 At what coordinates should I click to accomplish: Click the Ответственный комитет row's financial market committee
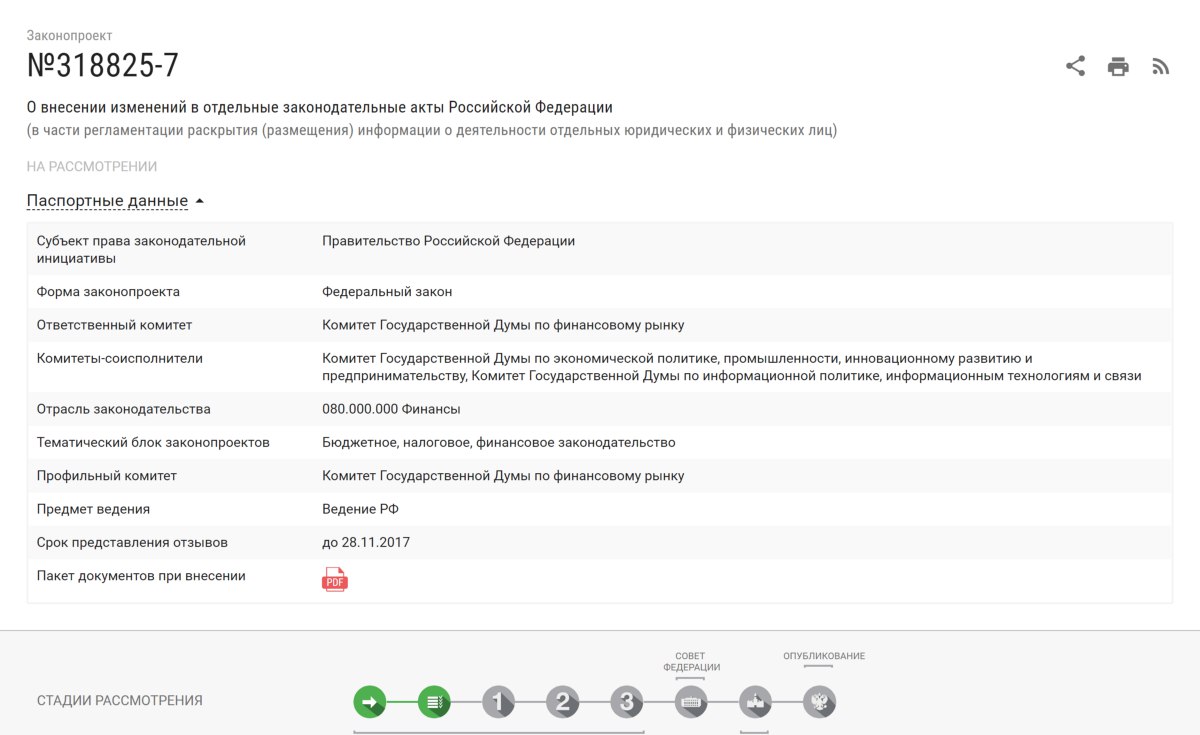(x=503, y=325)
